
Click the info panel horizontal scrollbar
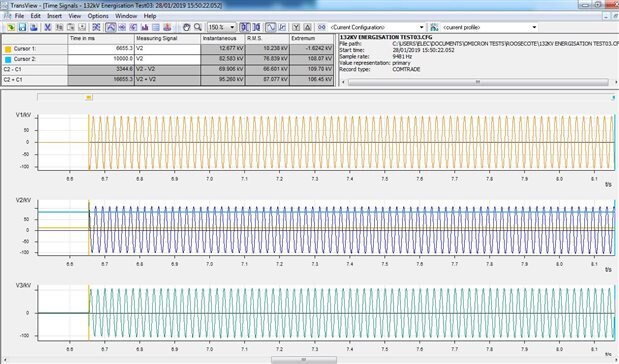click(x=478, y=82)
